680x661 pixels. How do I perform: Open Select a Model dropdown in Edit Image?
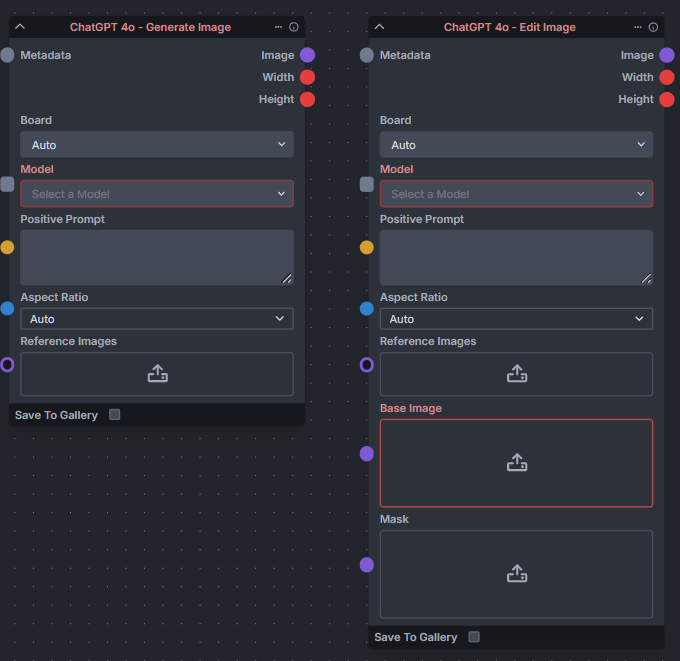point(517,194)
